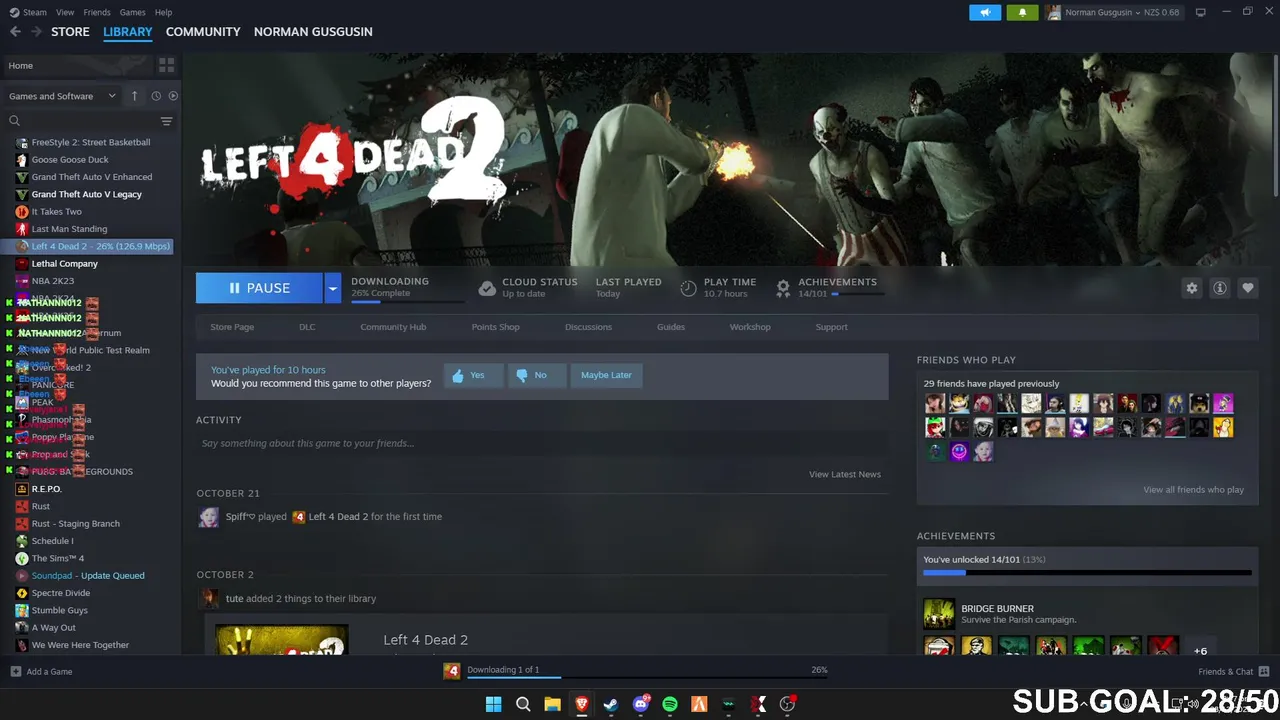Switch to the COMMUNITY tab

pos(203,32)
